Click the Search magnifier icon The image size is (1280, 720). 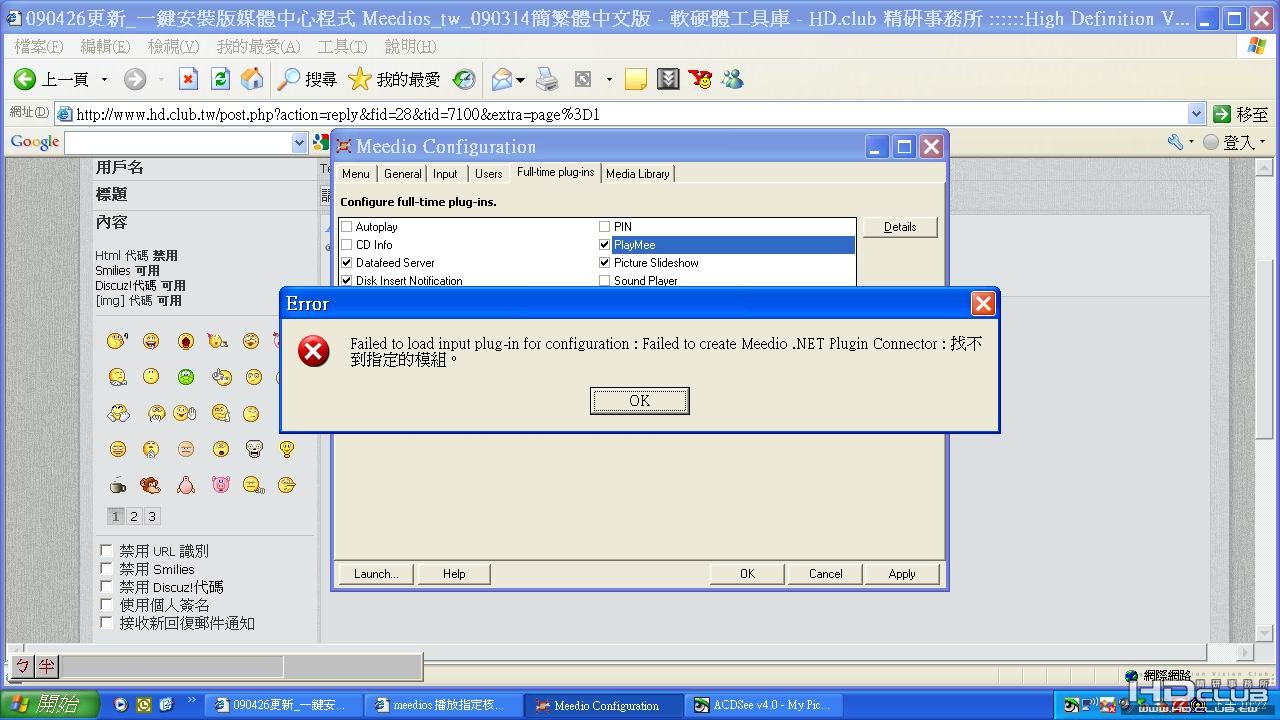click(x=289, y=79)
